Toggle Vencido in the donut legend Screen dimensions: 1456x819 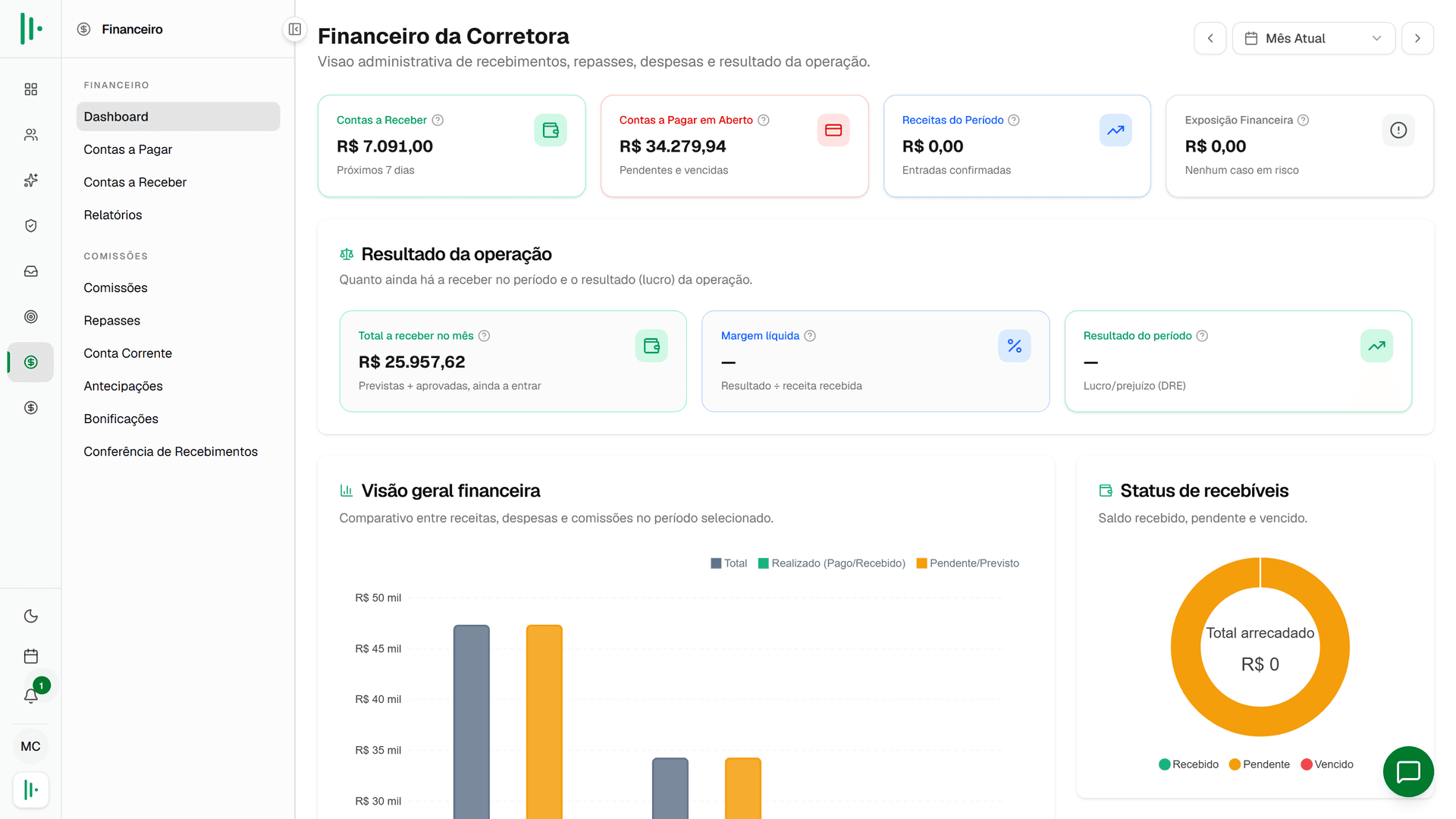(1327, 764)
